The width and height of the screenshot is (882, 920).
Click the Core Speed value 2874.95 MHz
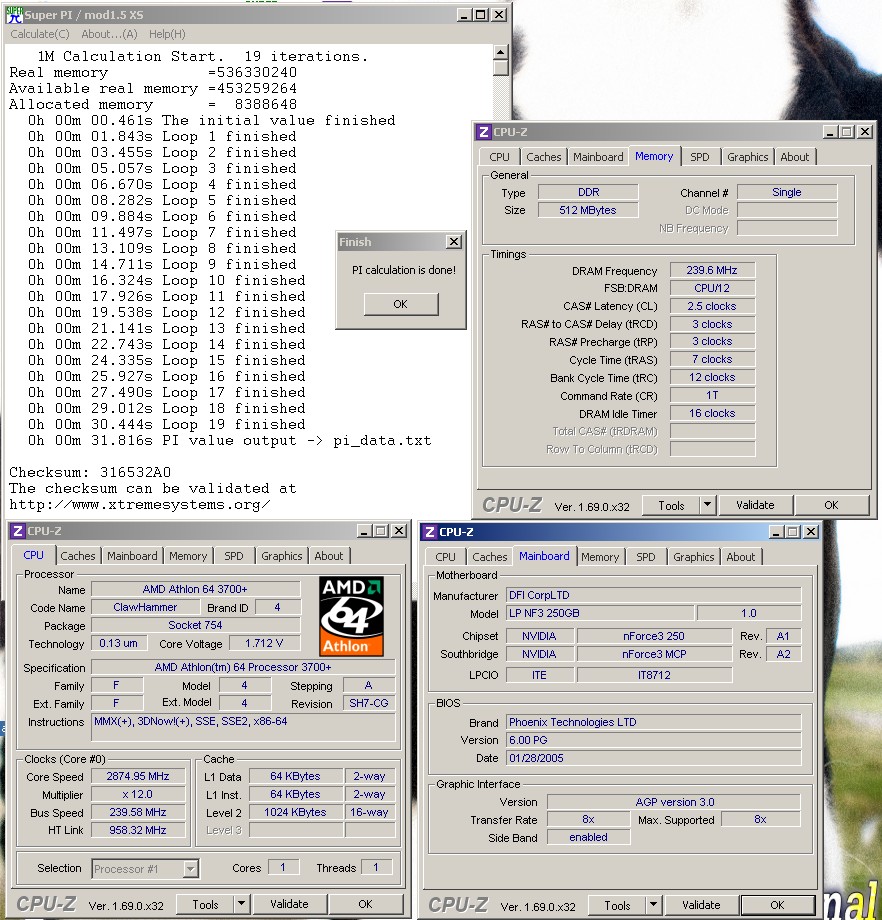click(x=138, y=776)
